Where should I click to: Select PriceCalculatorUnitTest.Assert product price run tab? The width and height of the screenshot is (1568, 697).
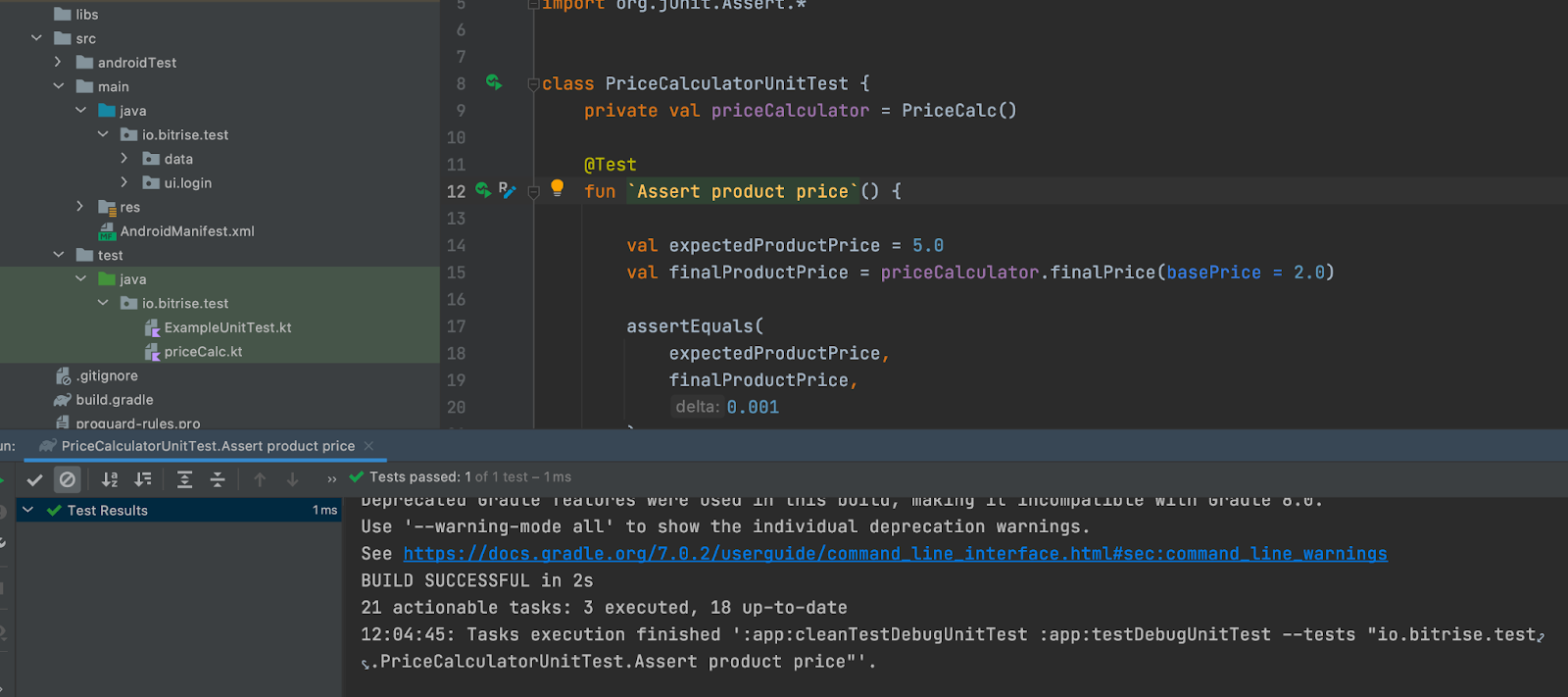[x=208, y=446]
